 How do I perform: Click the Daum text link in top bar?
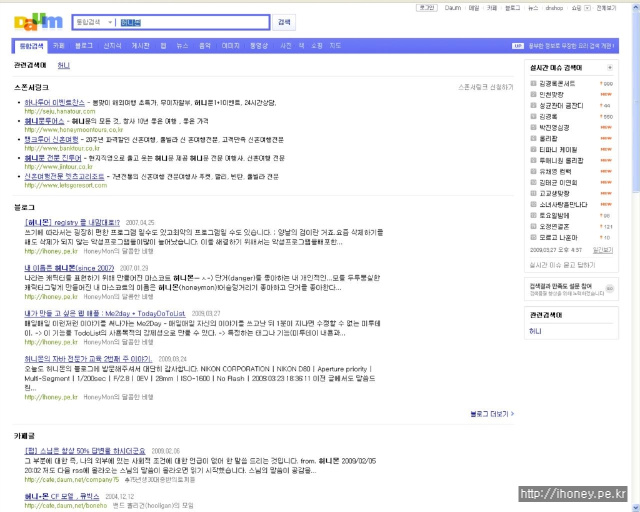[453, 8]
